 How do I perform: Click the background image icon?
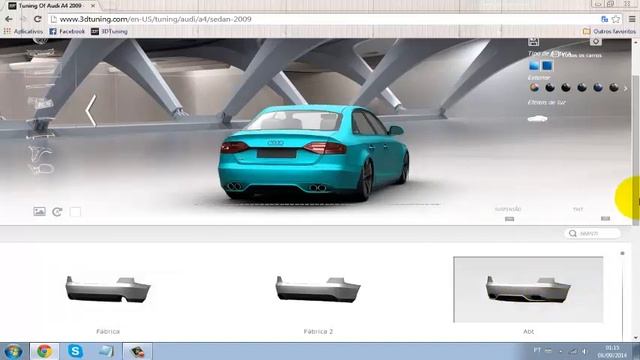[x=40, y=211]
